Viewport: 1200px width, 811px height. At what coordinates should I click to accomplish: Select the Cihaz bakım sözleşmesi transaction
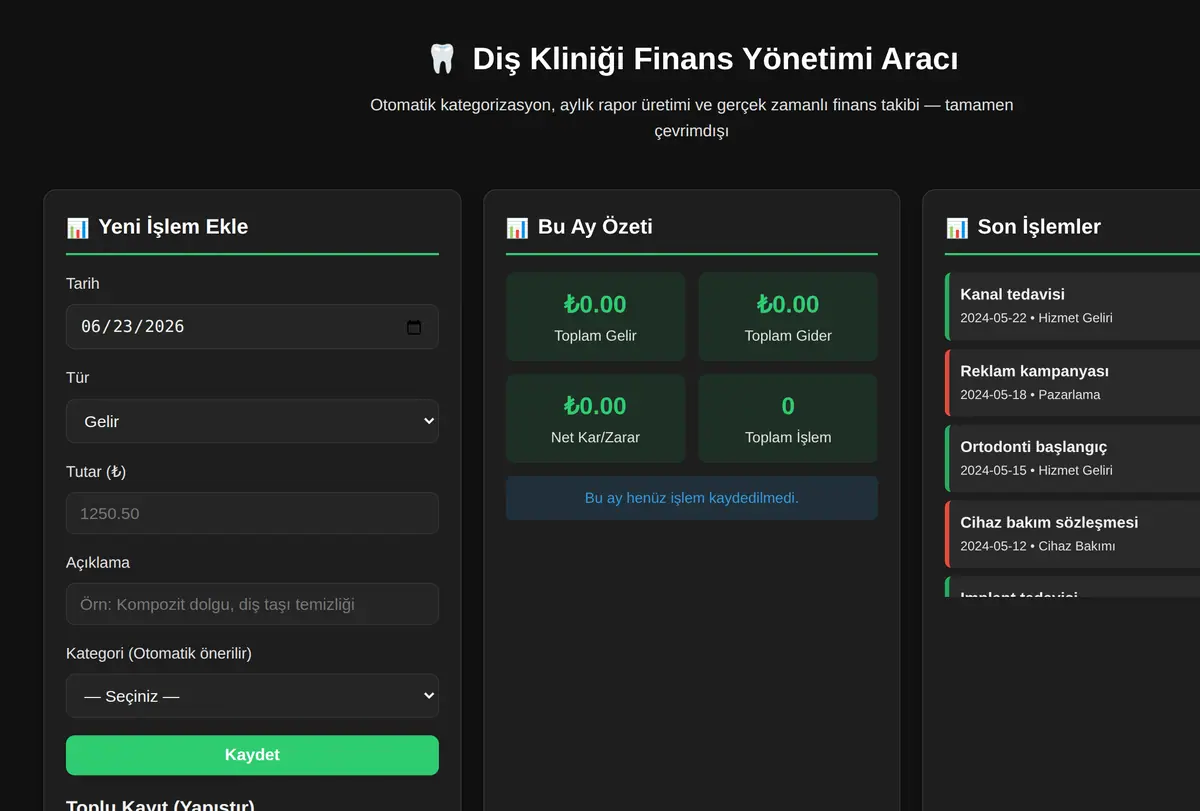point(1072,534)
